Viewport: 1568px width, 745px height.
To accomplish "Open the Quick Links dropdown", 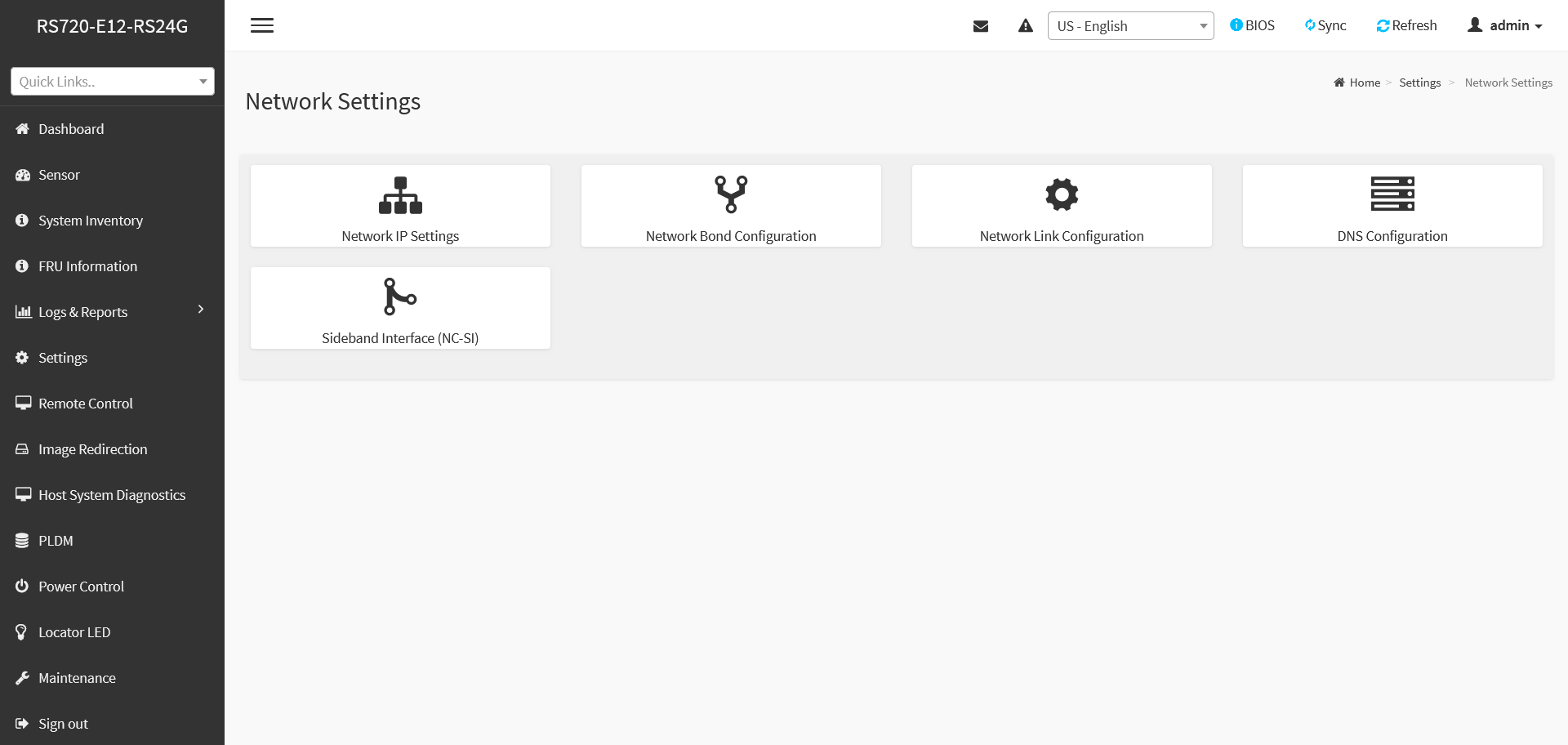I will 113,82.
